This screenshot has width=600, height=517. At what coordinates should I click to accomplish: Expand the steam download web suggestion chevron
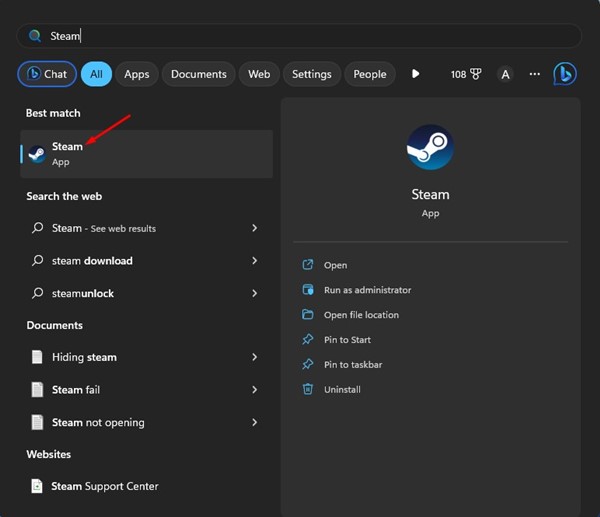pos(254,261)
